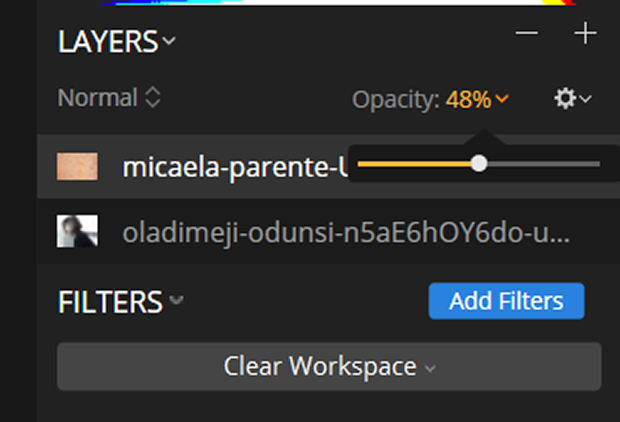Click the opacity slider handle
The width and height of the screenshot is (620, 422).
pos(479,163)
